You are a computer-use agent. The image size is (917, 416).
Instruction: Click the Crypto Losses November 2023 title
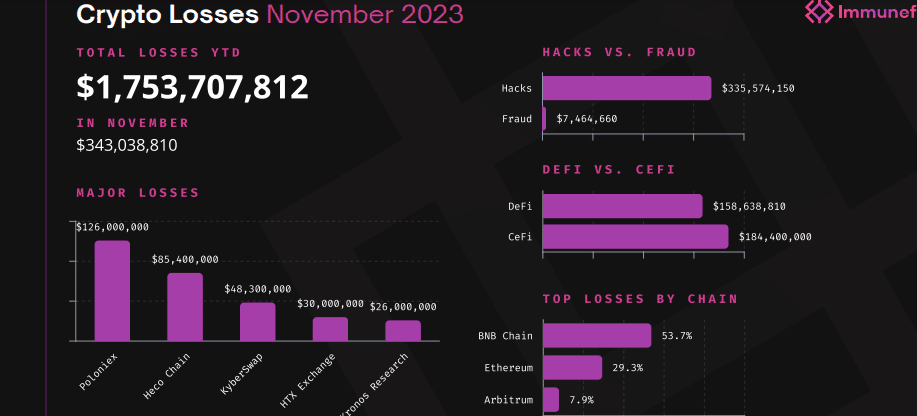coord(270,14)
